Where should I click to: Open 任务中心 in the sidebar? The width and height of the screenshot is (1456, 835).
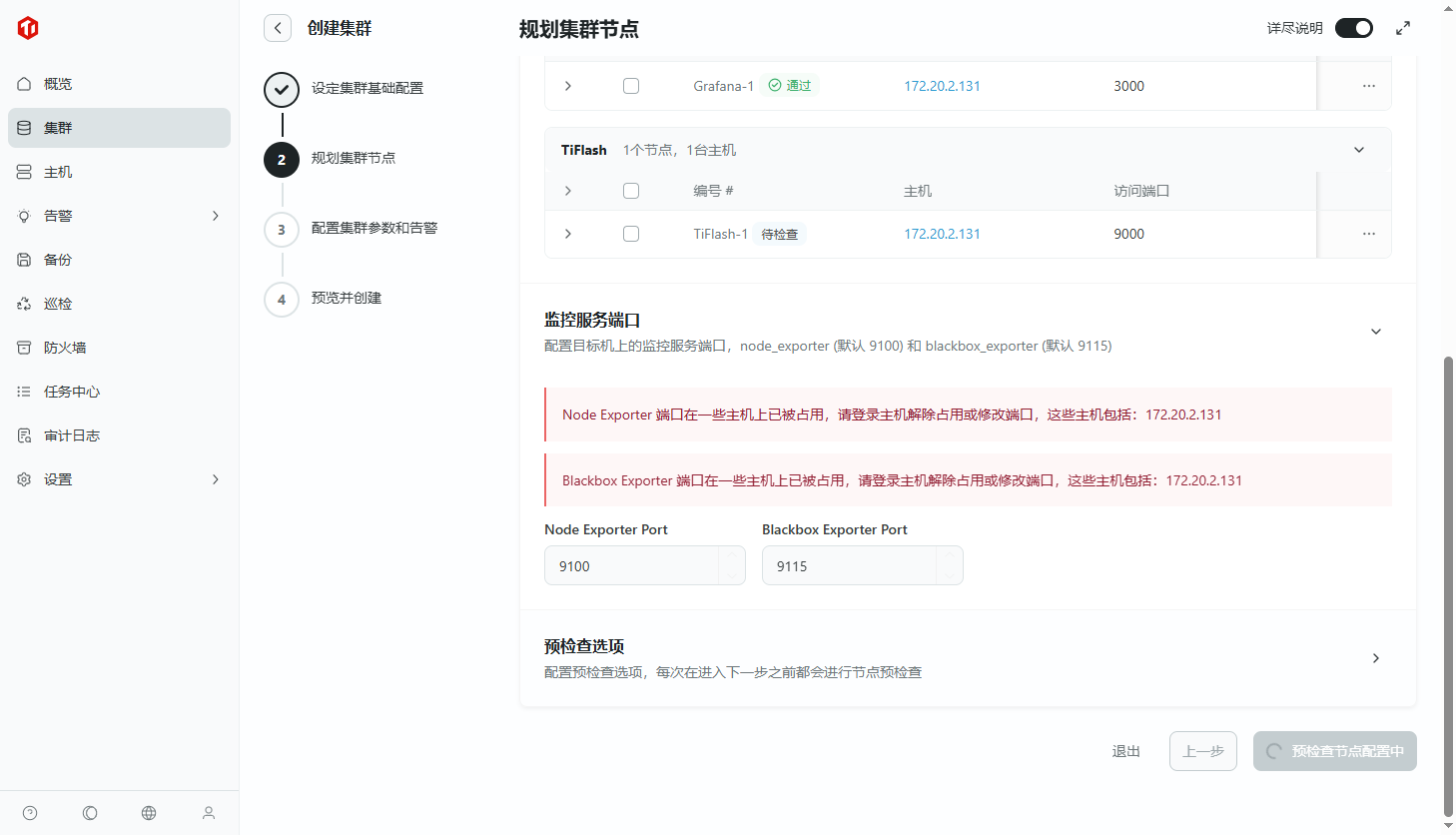tap(72, 392)
